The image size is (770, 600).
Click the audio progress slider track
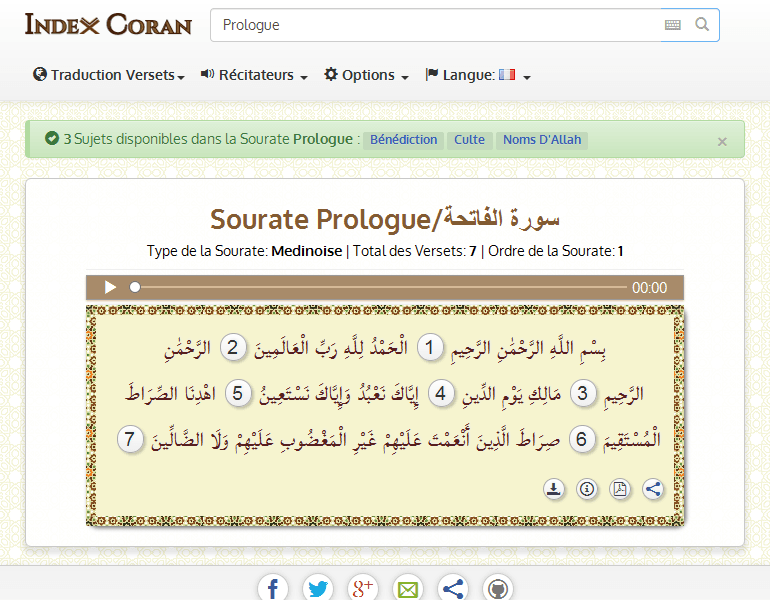click(380, 288)
